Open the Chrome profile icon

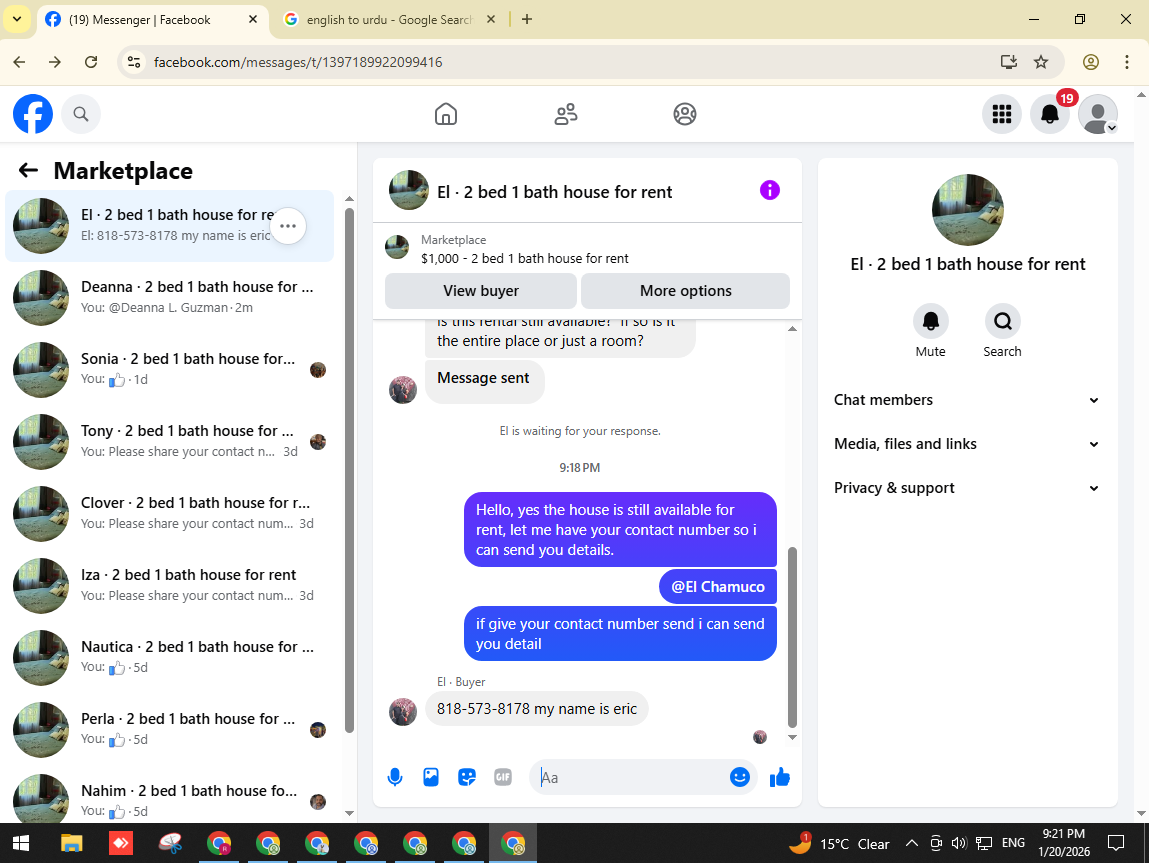pos(1091,62)
